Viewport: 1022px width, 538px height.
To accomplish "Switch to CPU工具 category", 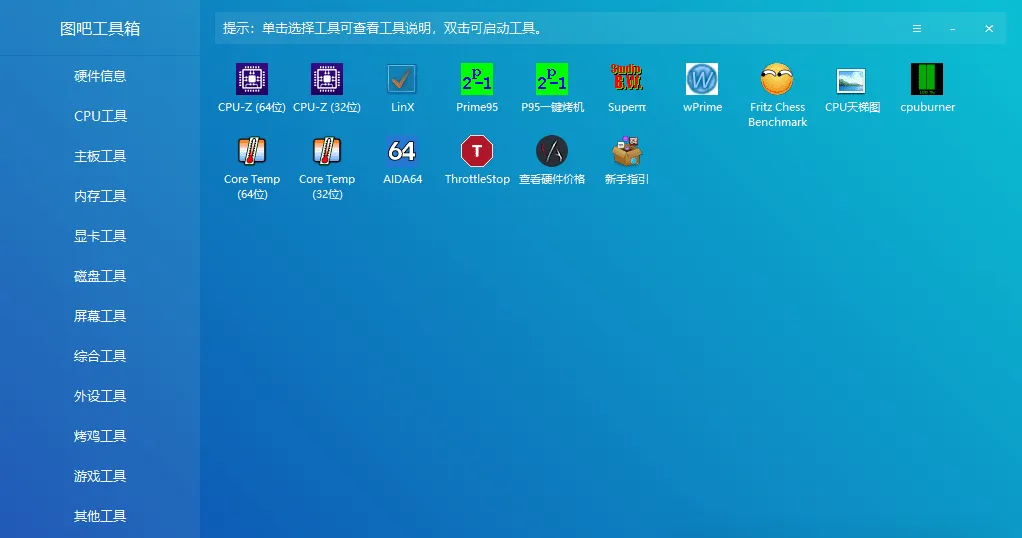I will (x=100, y=116).
